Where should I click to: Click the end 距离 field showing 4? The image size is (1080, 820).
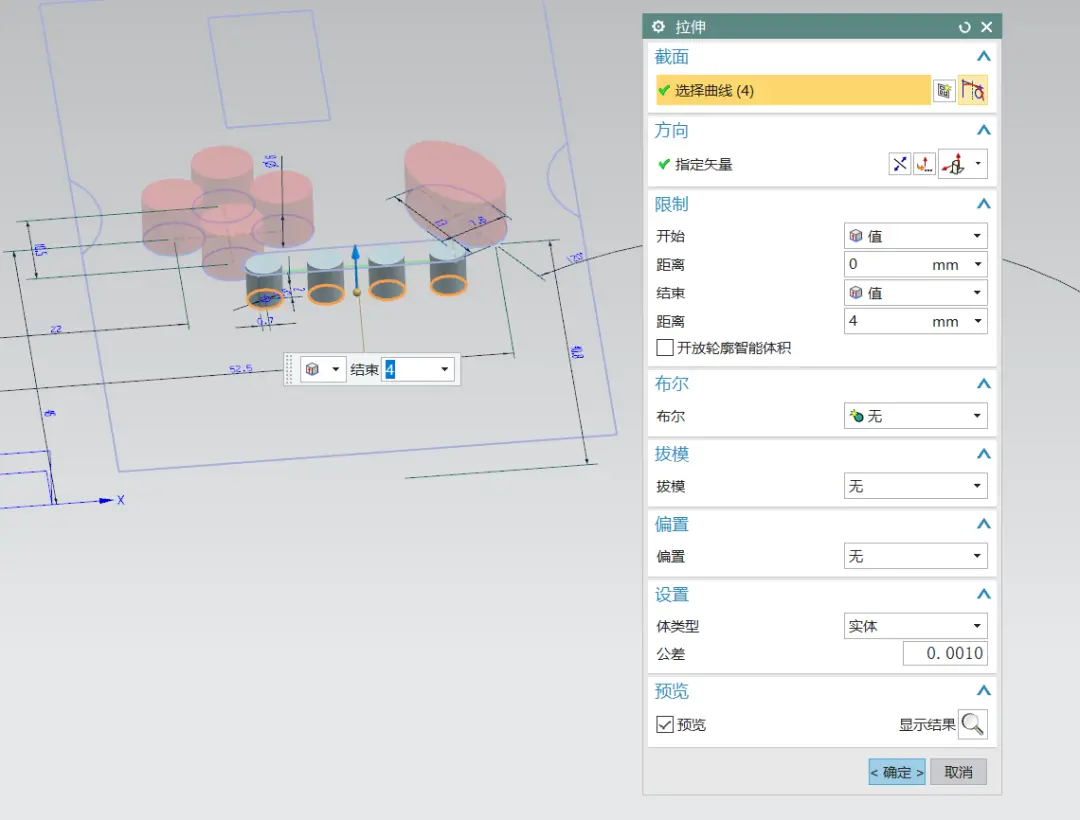885,321
